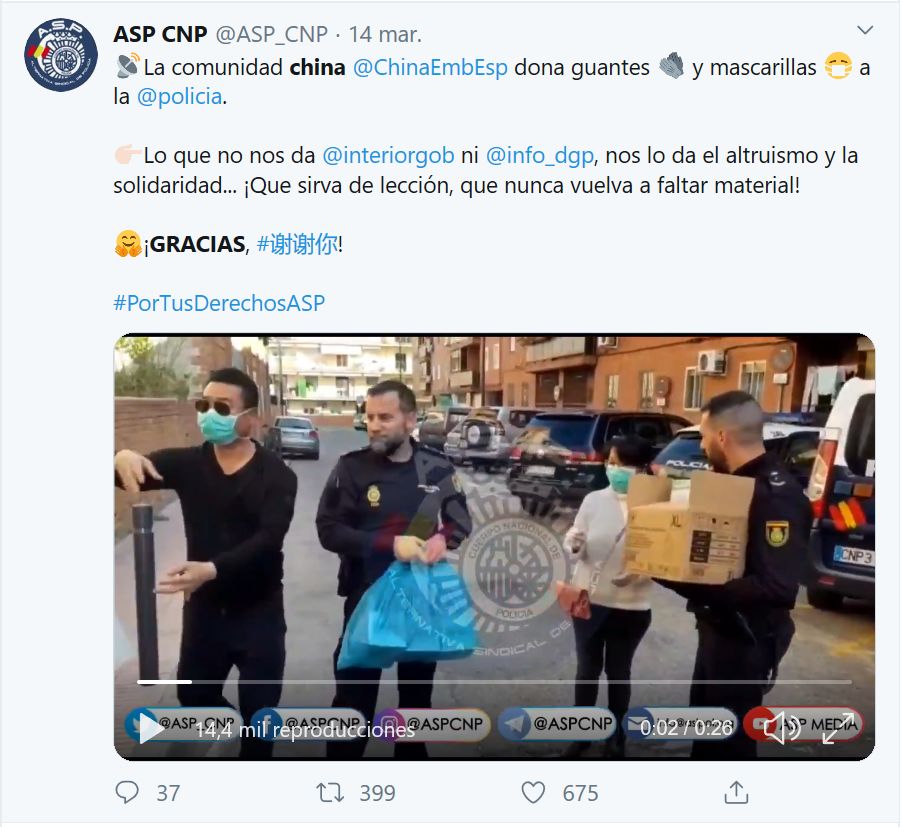Like the tweet with heart icon
This screenshot has width=903, height=827.
[533, 792]
